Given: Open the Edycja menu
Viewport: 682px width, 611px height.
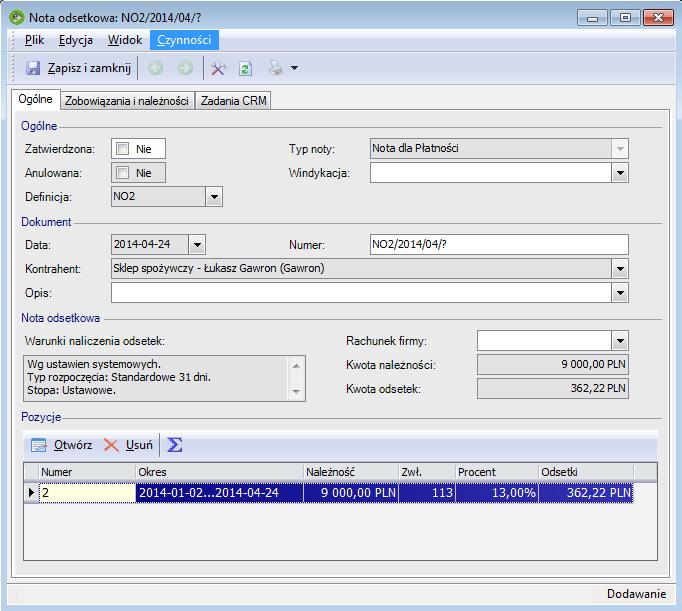Looking at the screenshot, I should click(x=76, y=40).
